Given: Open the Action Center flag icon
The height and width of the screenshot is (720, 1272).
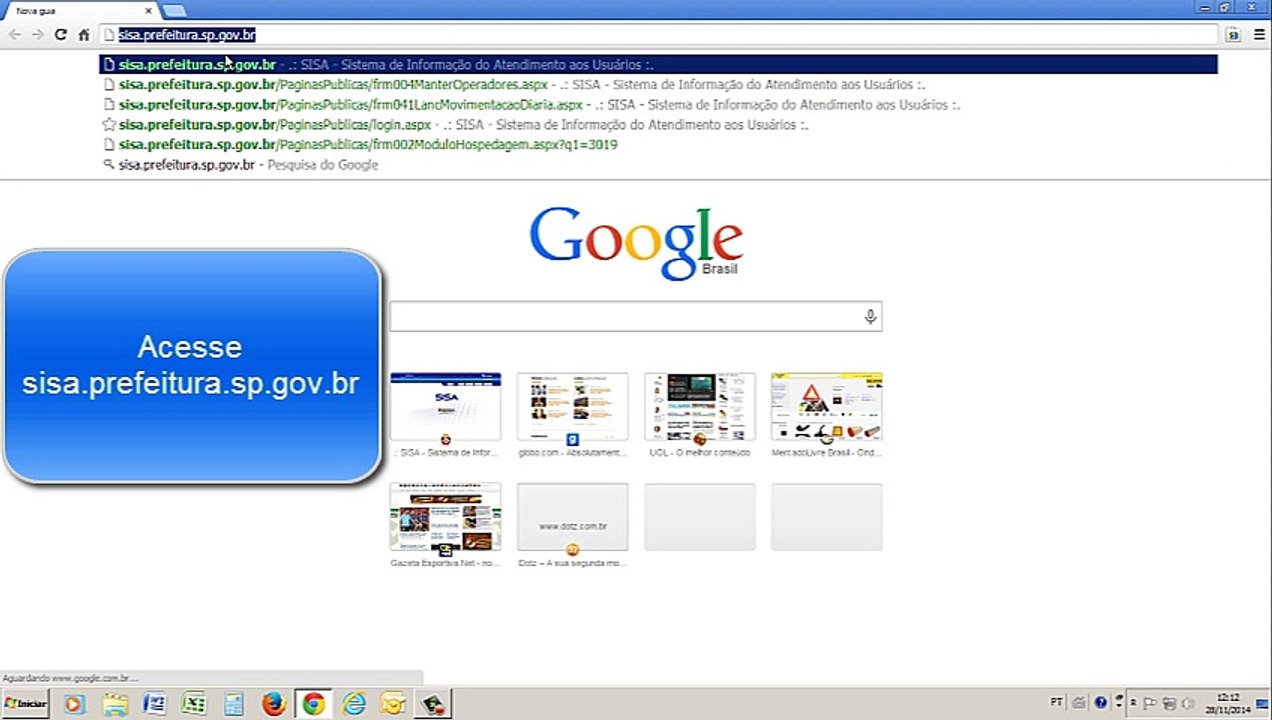Looking at the screenshot, I should pos(1151,703).
